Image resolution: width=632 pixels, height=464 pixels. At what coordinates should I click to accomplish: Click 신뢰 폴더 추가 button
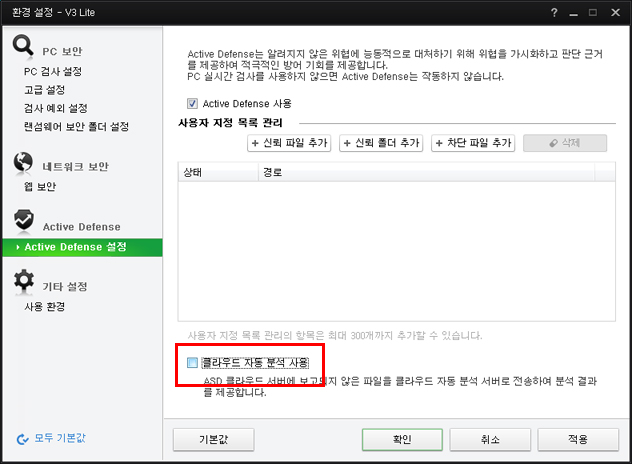click(x=381, y=143)
